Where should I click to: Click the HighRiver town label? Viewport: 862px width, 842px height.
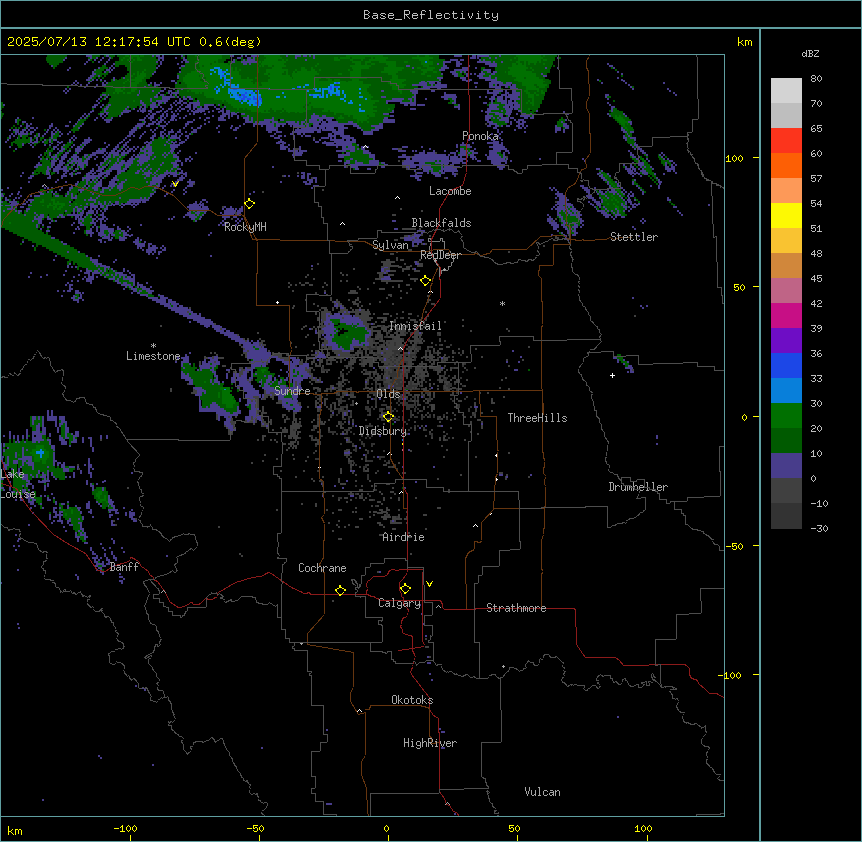(430, 743)
